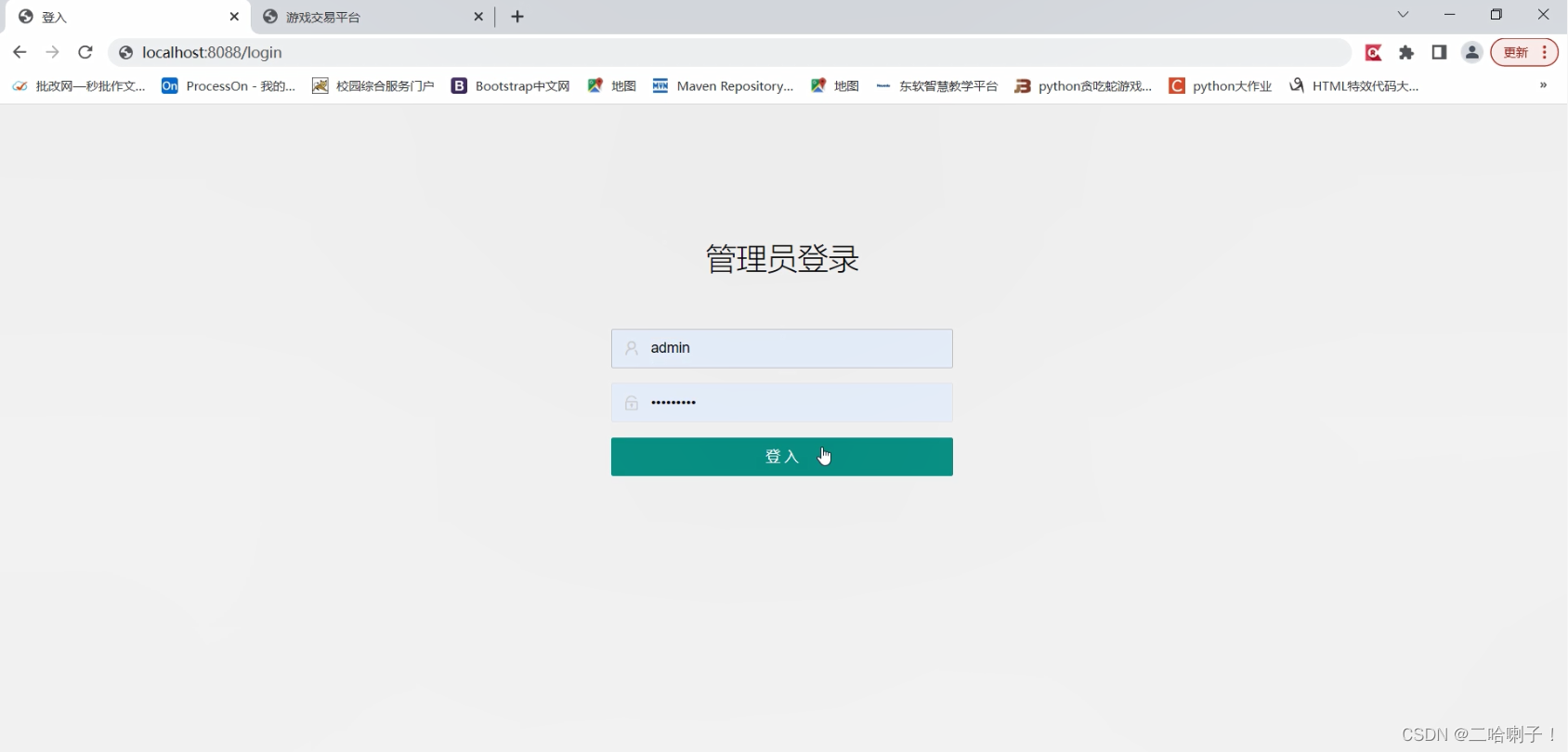Switch to the 游戏交易平台 tab
This screenshot has height=752, width=1568.
pos(372,17)
